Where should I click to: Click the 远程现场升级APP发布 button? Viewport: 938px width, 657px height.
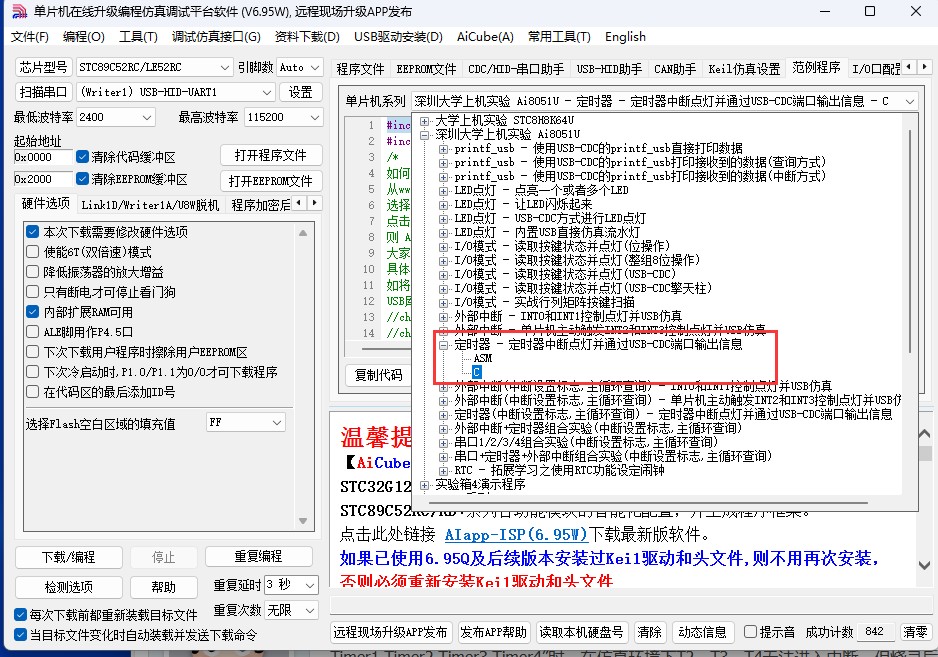pyautogui.click(x=390, y=632)
